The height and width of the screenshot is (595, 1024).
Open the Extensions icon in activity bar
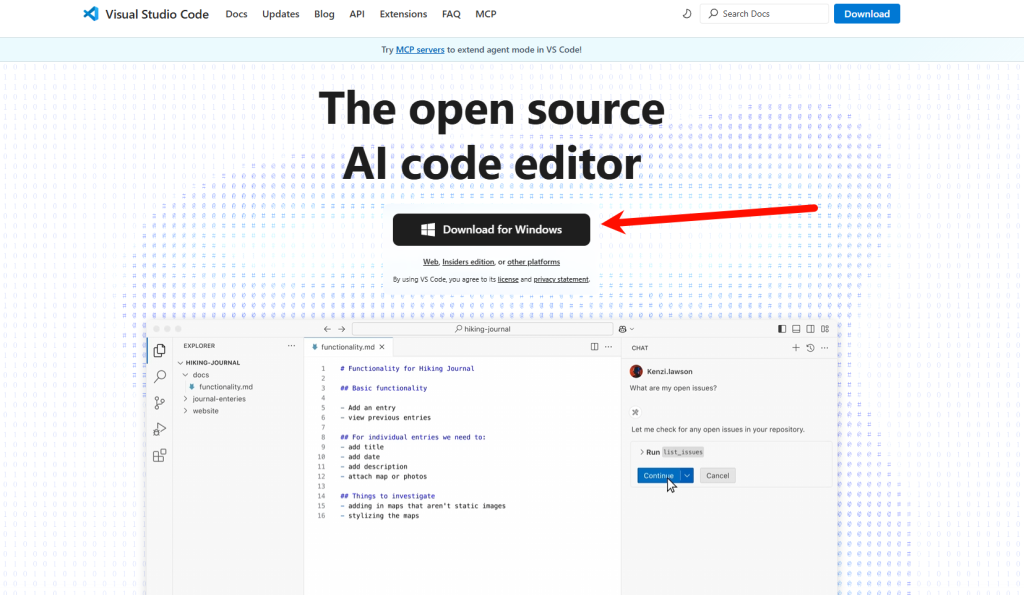point(159,455)
